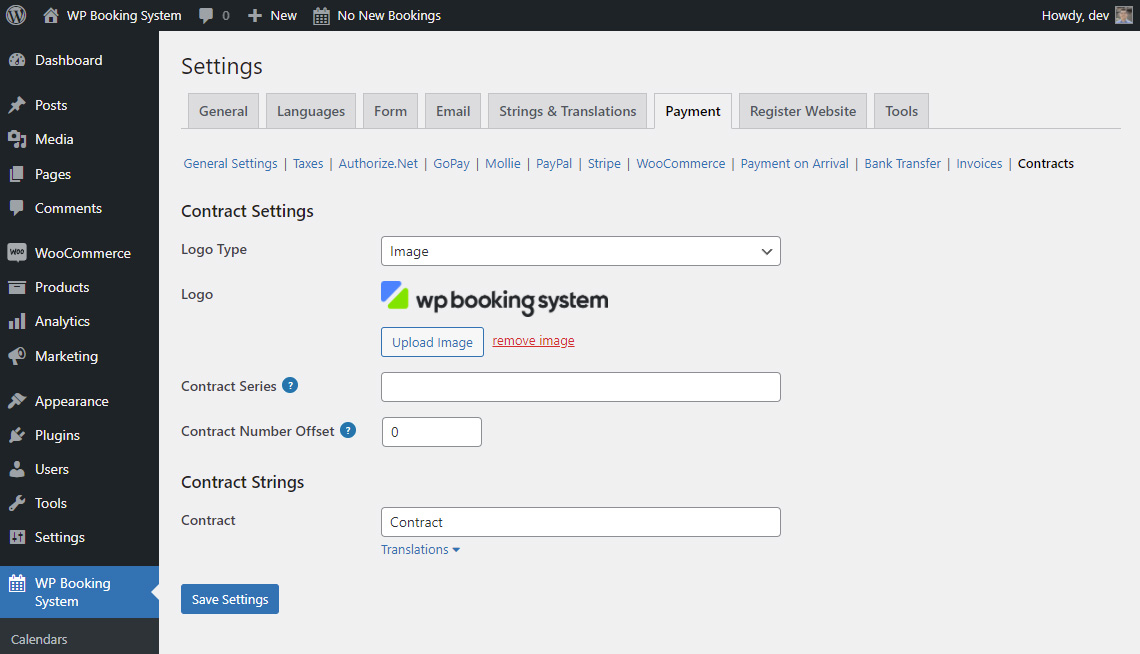Click the Tools wrench icon in sidebar

coord(17,503)
